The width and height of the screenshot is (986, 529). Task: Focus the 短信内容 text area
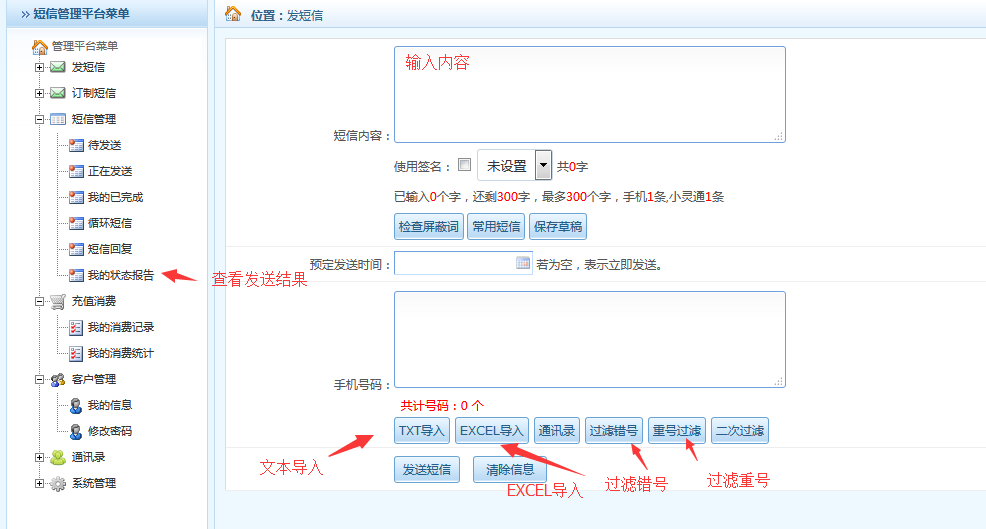coord(590,94)
